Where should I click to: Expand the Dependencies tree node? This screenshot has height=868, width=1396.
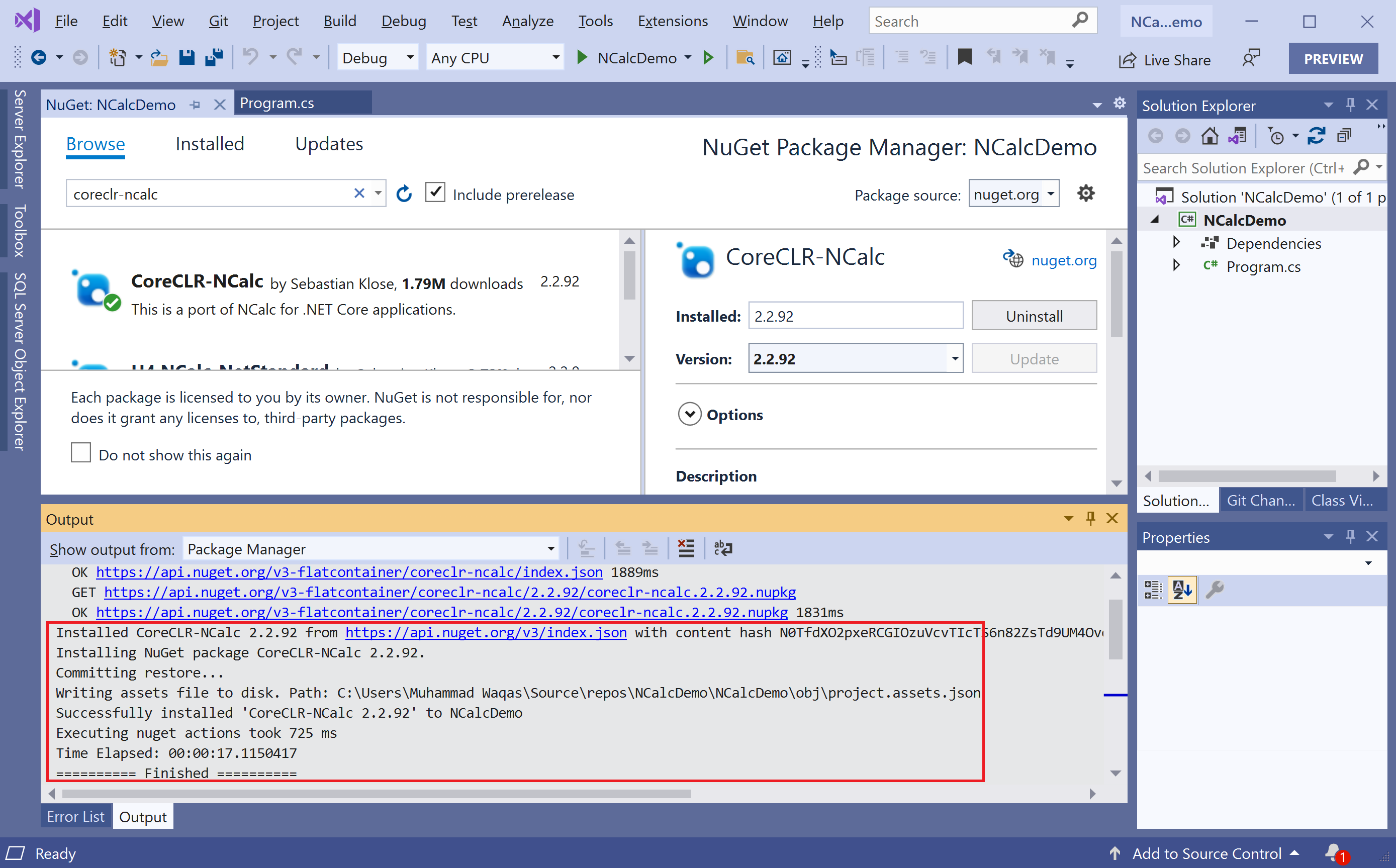(1176, 243)
